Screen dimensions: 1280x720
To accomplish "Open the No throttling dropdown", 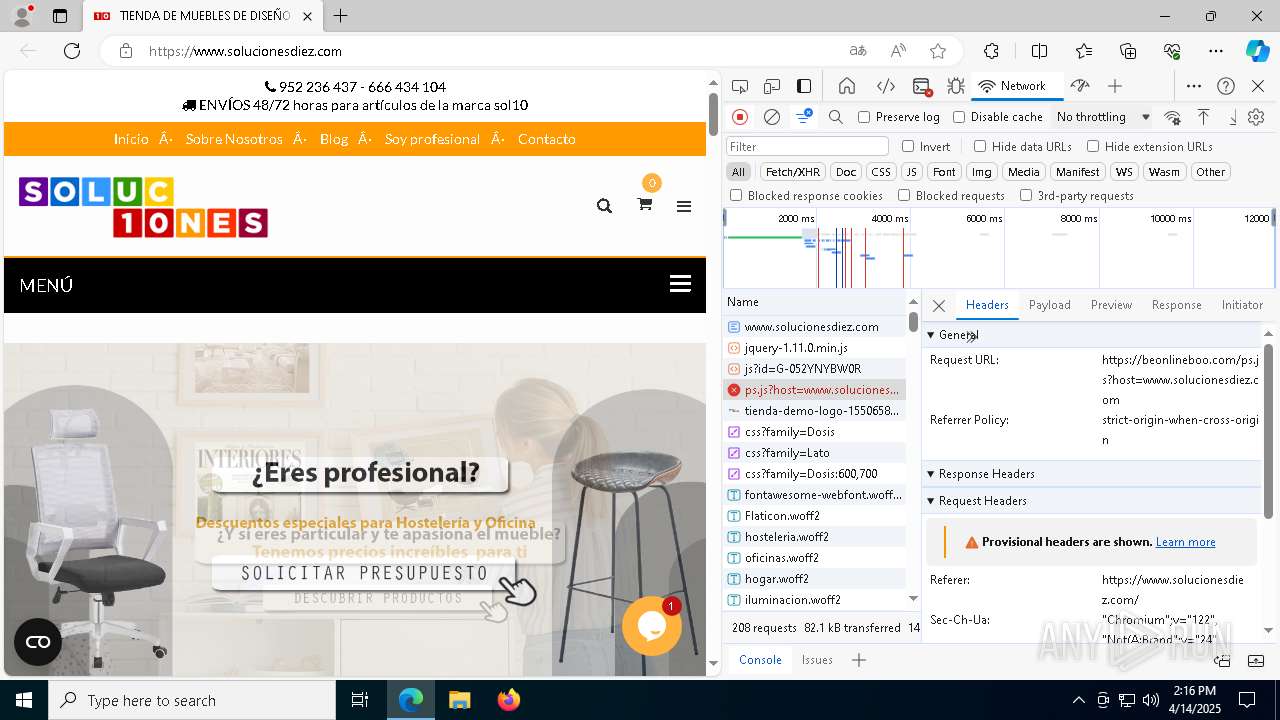I will point(1103,117).
